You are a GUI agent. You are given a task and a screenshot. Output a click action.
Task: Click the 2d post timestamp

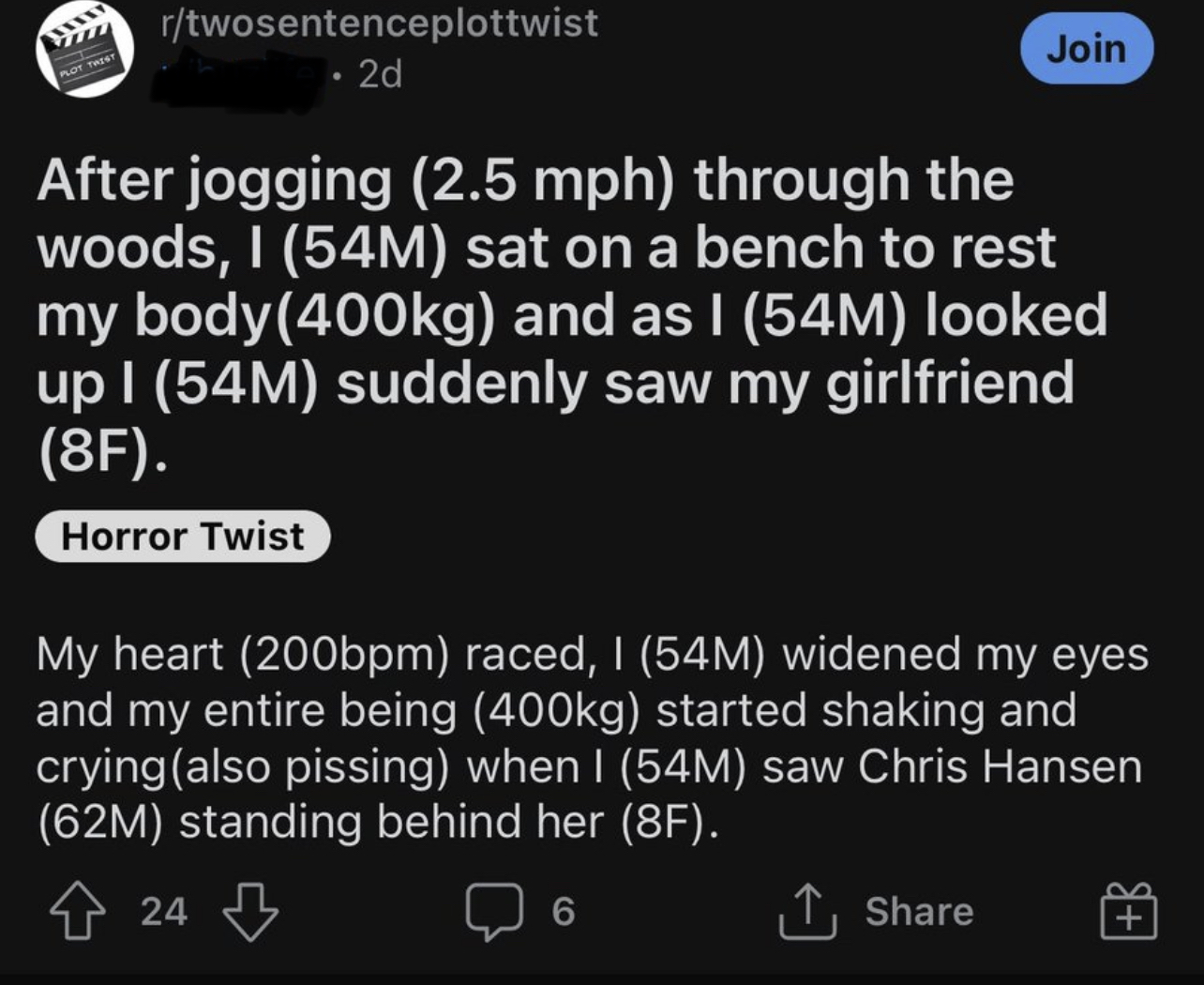379,74
